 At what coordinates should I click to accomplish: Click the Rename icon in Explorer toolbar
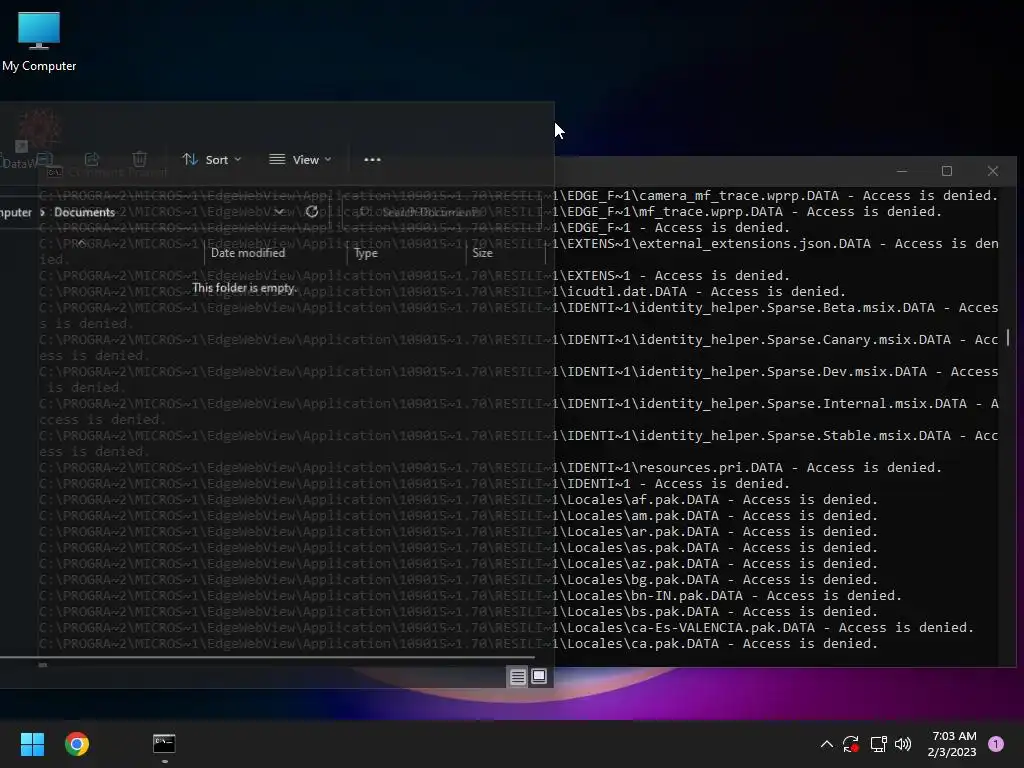(x=45, y=159)
